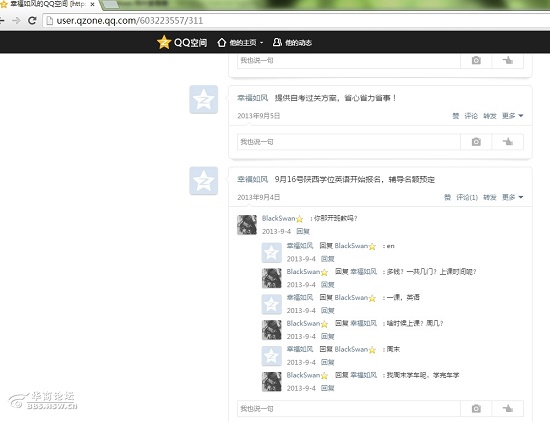The image size is (550, 422).
Task: Click camera icon in September 5 comment box
Action: pos(476,142)
